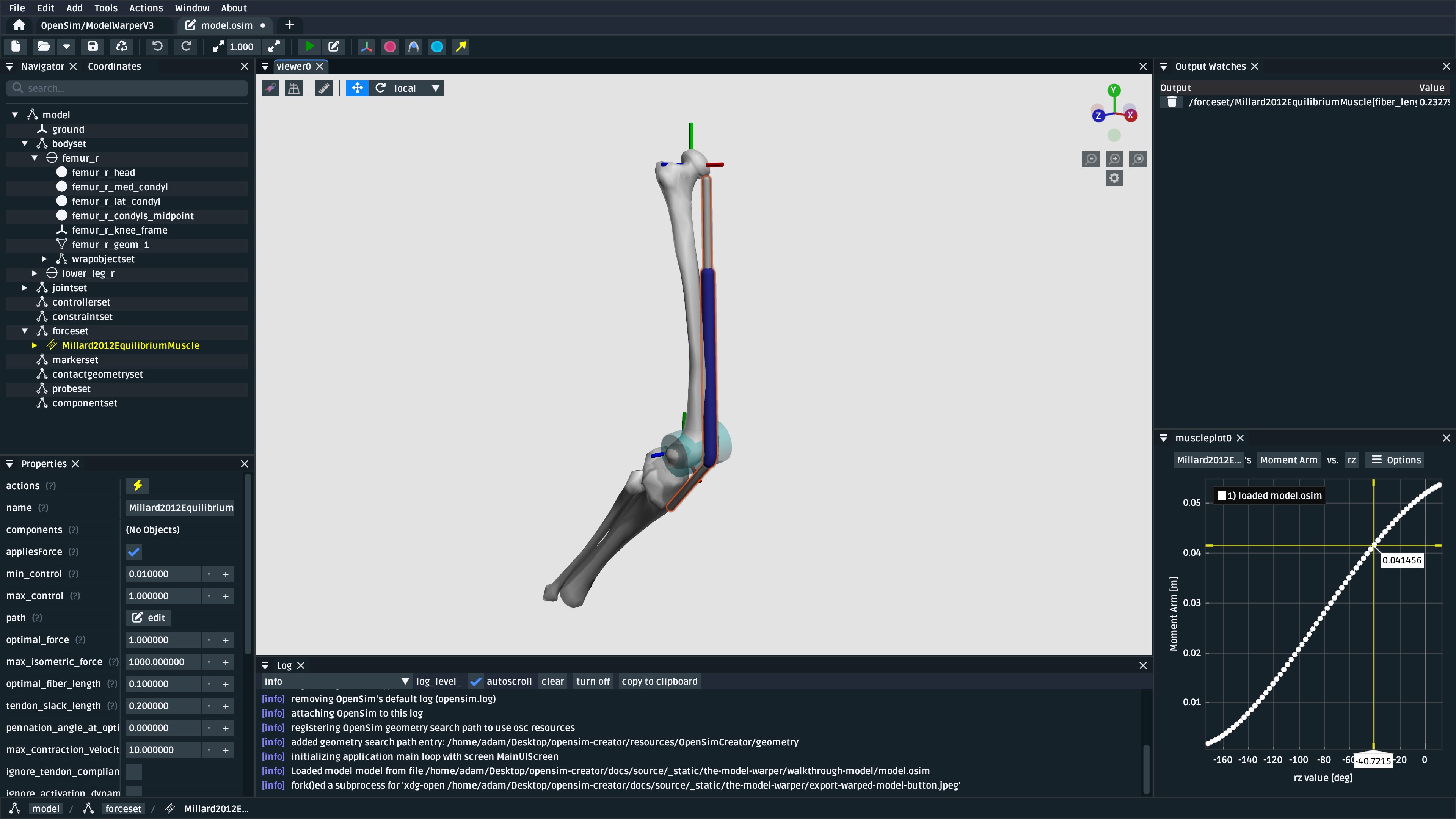Image resolution: width=1456 pixels, height=819 pixels.
Task: Switch to OpenSim/ModelWarperV3 tab
Action: click(97, 25)
